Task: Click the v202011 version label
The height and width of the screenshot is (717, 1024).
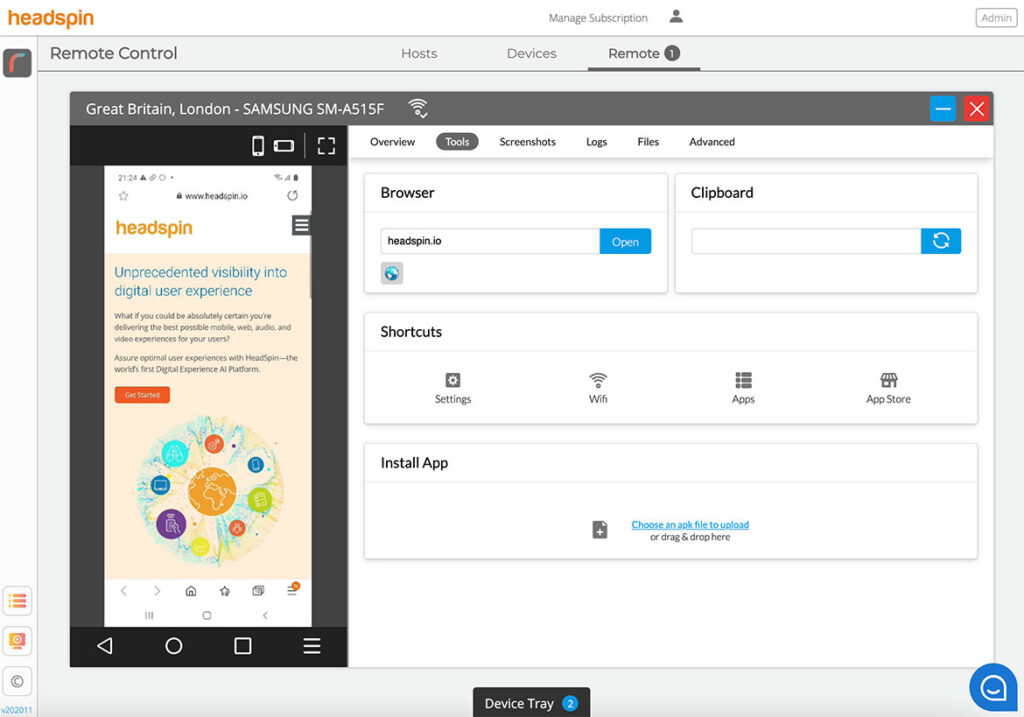Action: [16, 710]
